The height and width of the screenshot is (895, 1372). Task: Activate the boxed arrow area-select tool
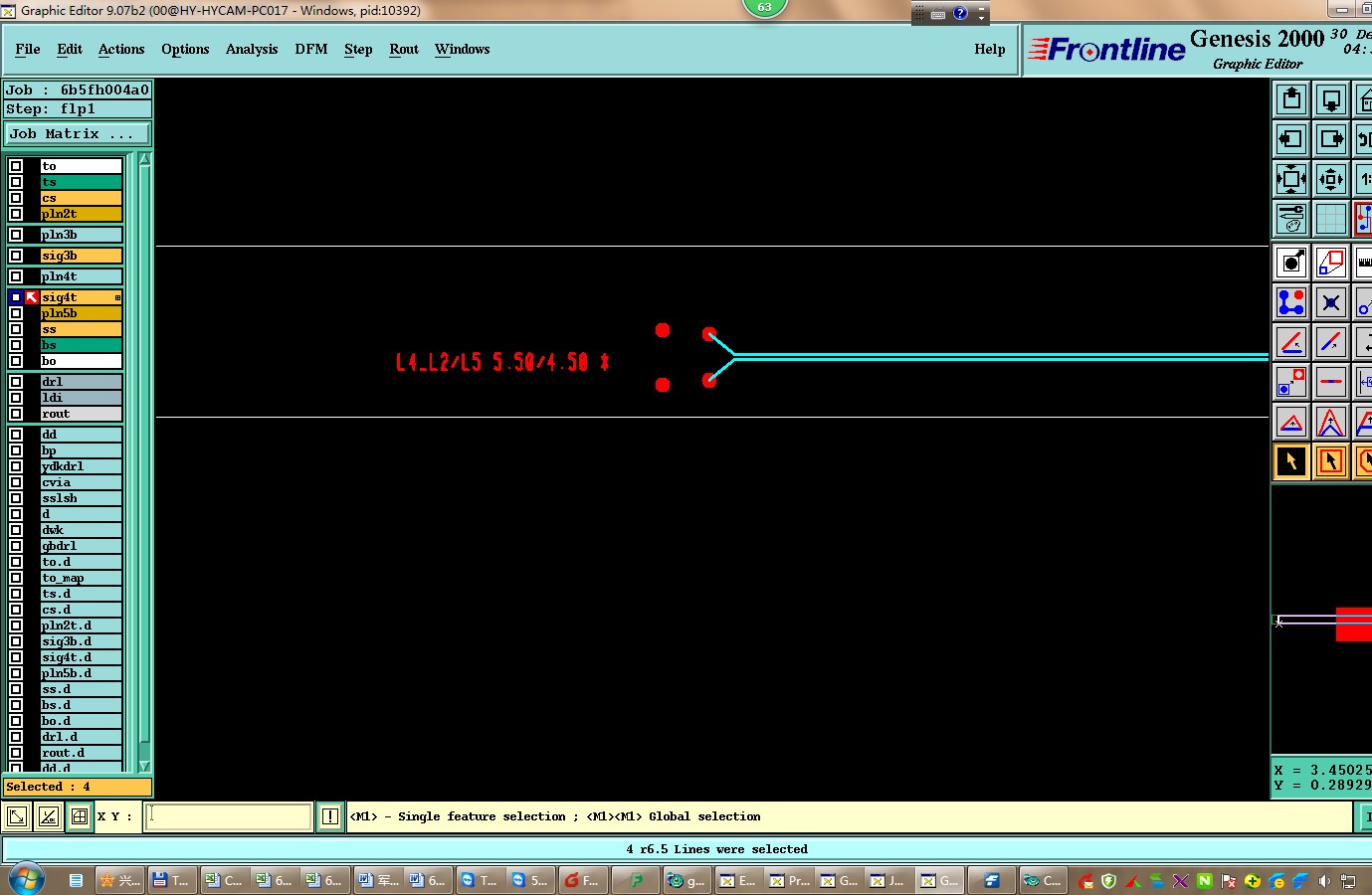tap(1331, 461)
